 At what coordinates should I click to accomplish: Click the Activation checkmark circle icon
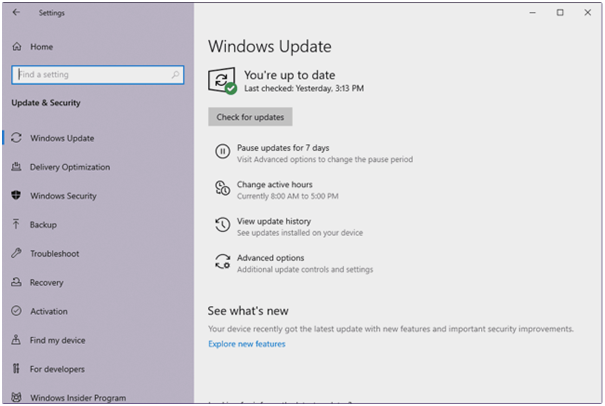pos(16,311)
